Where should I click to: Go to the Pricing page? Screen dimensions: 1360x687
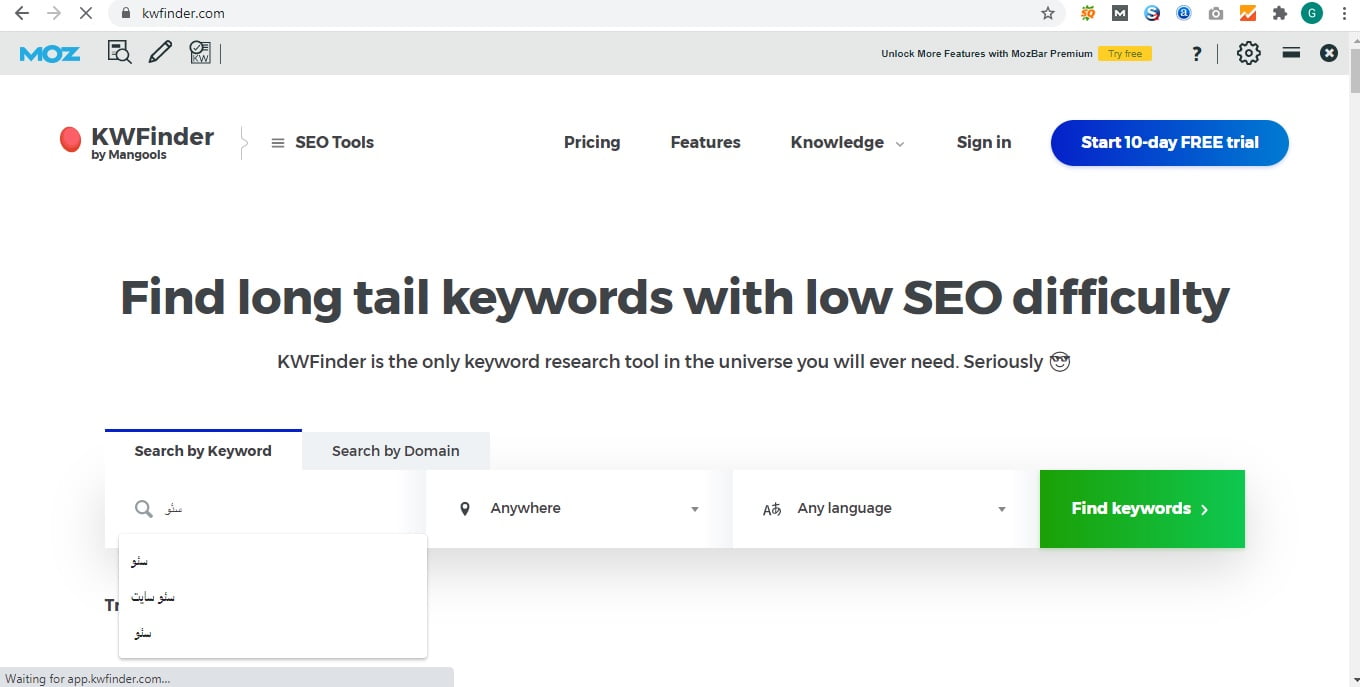coord(592,143)
